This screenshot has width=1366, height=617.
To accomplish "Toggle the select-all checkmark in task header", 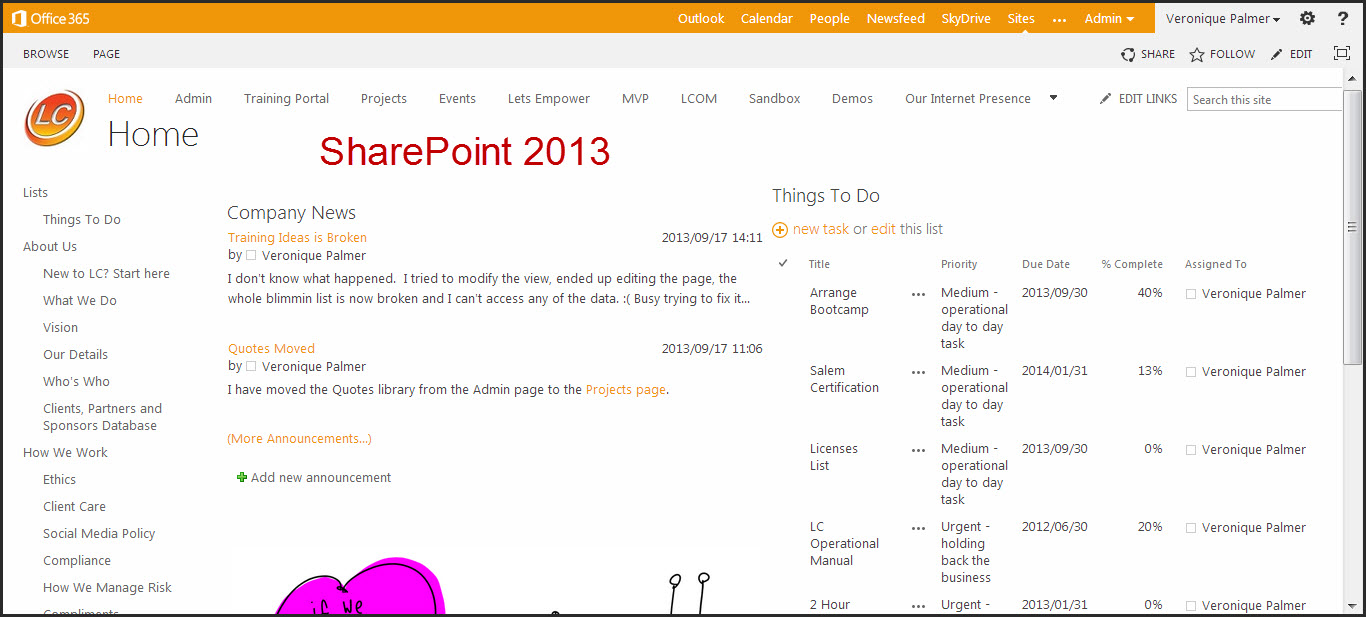I will pos(783,263).
